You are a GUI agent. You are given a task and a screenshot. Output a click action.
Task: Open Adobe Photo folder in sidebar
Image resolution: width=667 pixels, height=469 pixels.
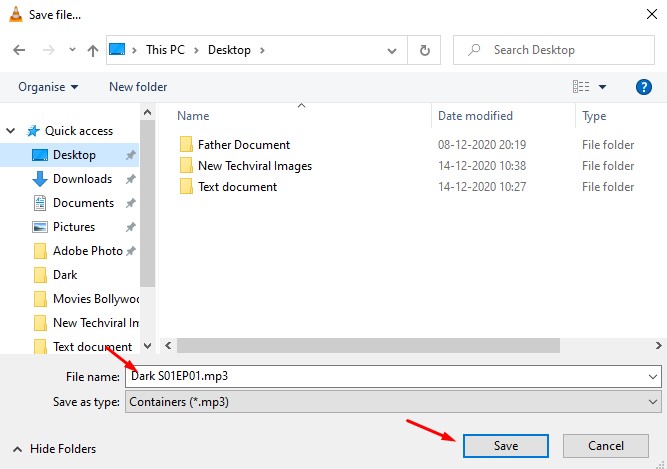(x=87, y=251)
